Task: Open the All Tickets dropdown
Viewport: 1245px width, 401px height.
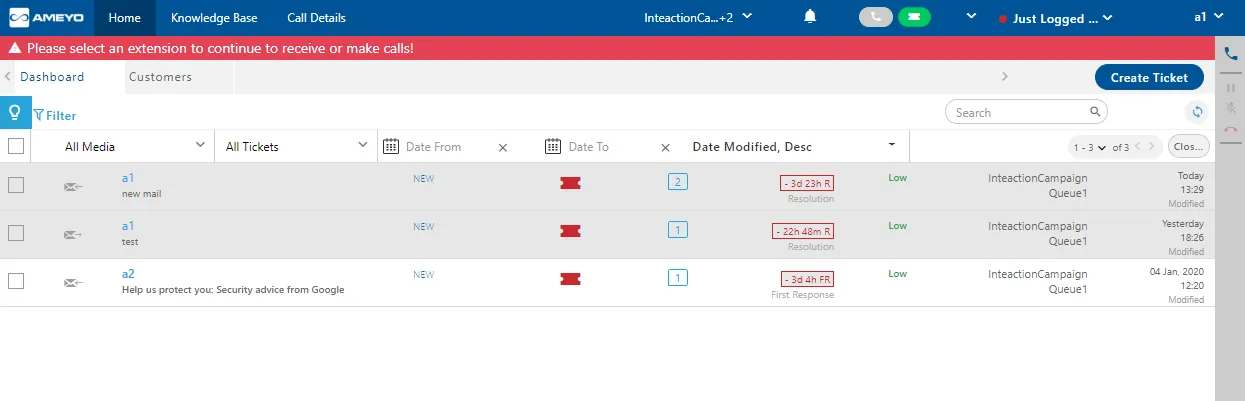Action: [x=296, y=146]
